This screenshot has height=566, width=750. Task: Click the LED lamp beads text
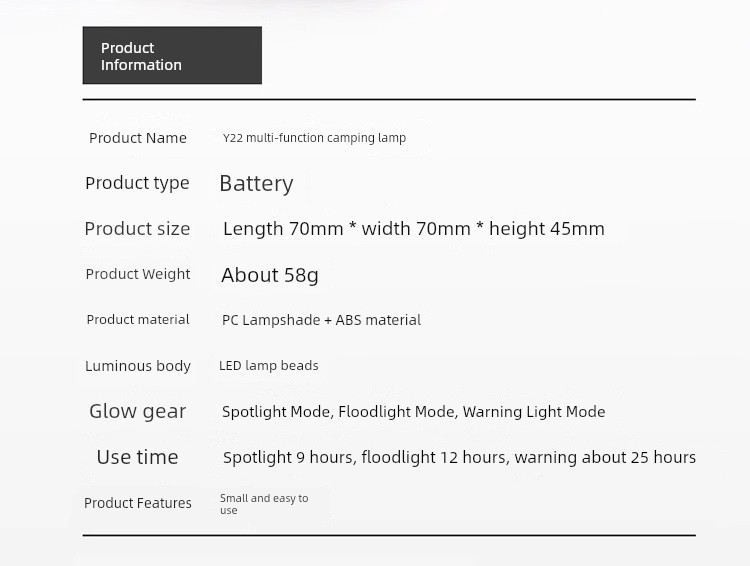269,366
